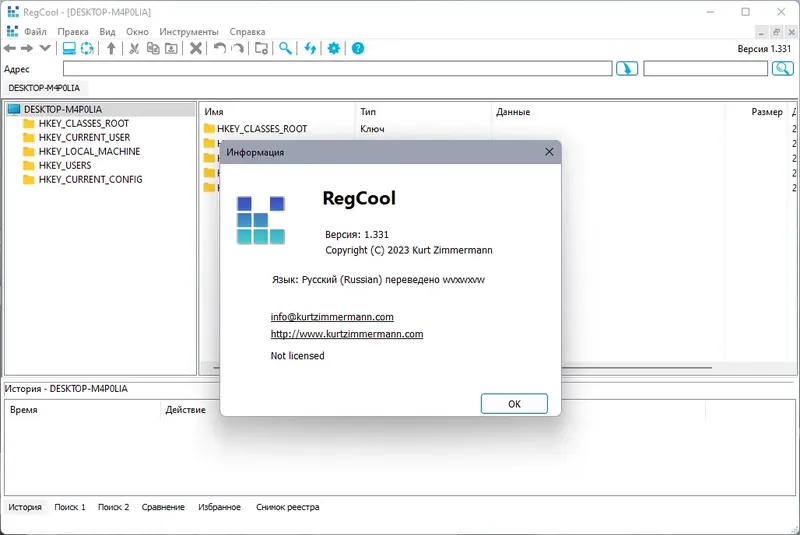The height and width of the screenshot is (535, 800).
Task: Click the Undo arrow icon
Action: tap(219, 48)
